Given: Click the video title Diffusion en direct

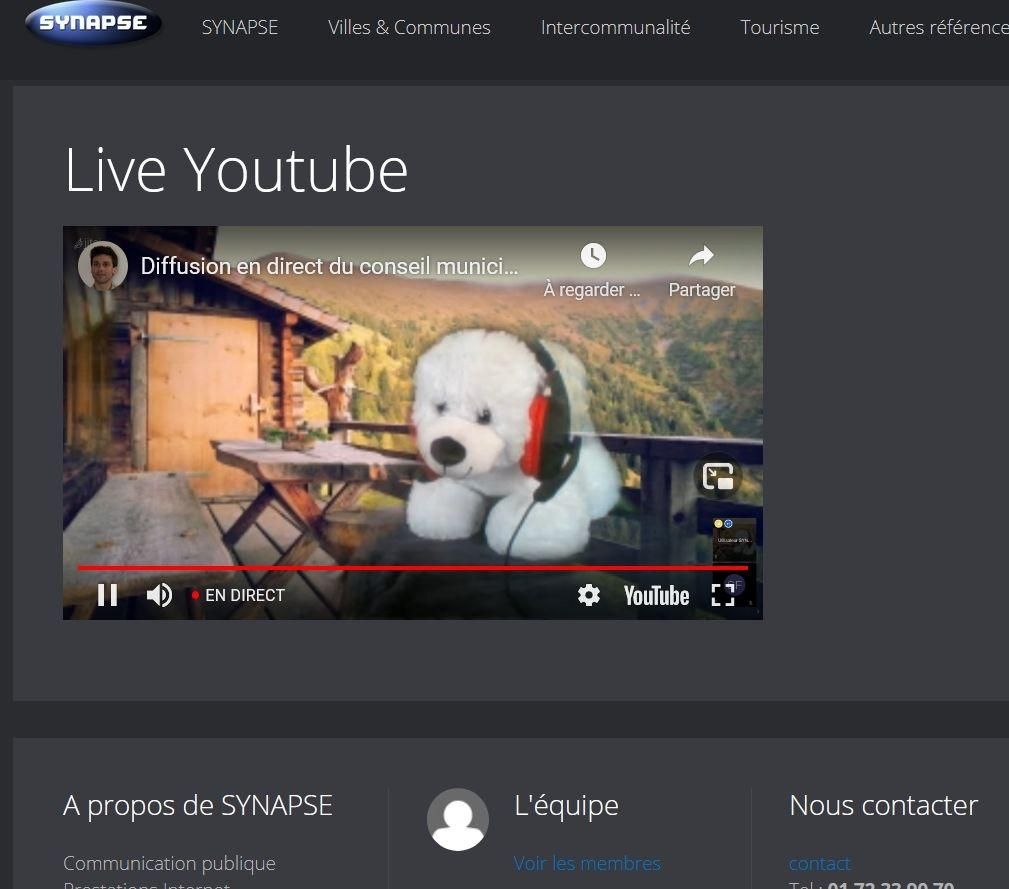Looking at the screenshot, I should coord(330,266).
